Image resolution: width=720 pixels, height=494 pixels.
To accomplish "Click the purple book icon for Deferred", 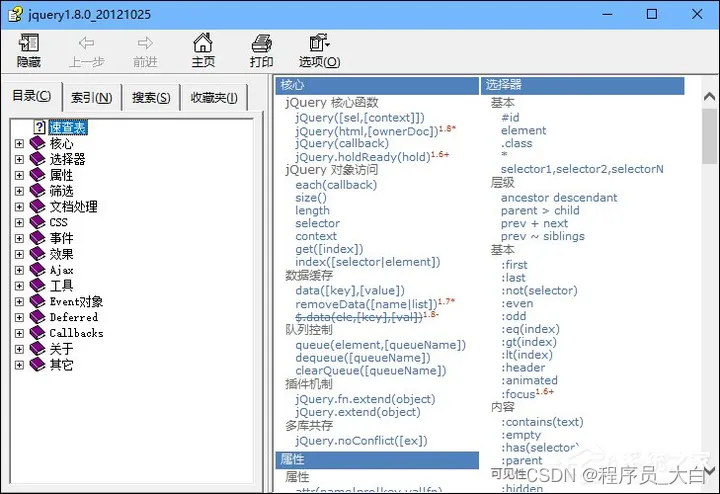I will point(37,317).
